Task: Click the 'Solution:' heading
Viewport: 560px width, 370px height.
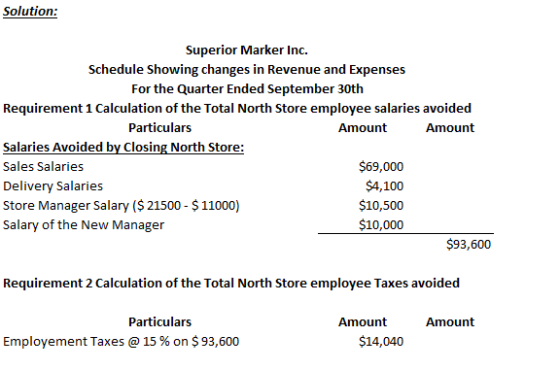Action: click(x=30, y=11)
